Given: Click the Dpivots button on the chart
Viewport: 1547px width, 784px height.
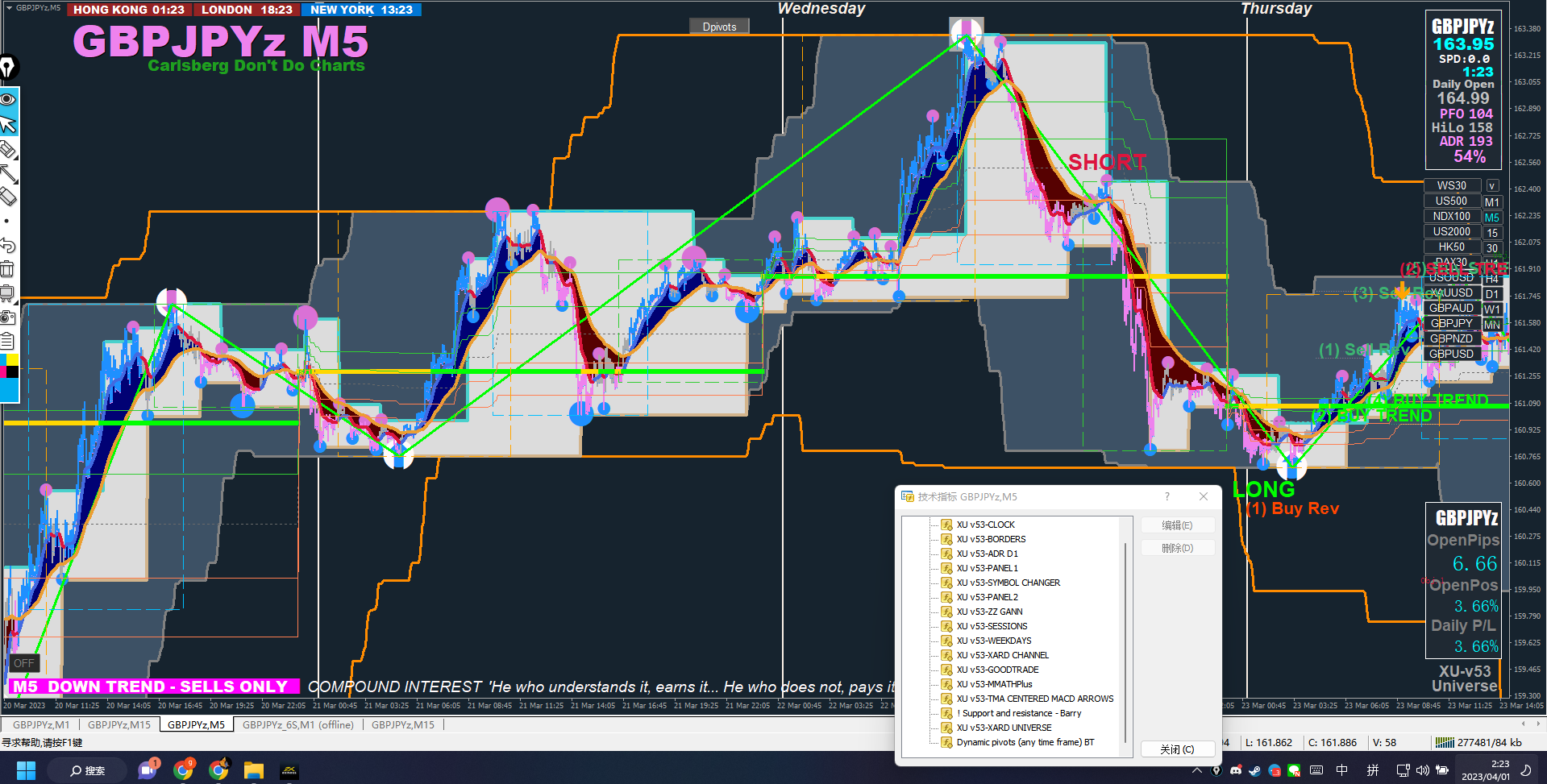Looking at the screenshot, I should [x=719, y=27].
